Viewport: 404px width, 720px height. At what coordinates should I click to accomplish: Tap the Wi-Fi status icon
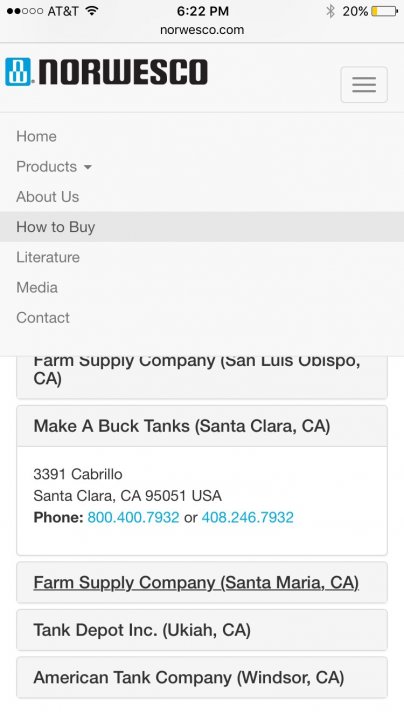click(92, 11)
